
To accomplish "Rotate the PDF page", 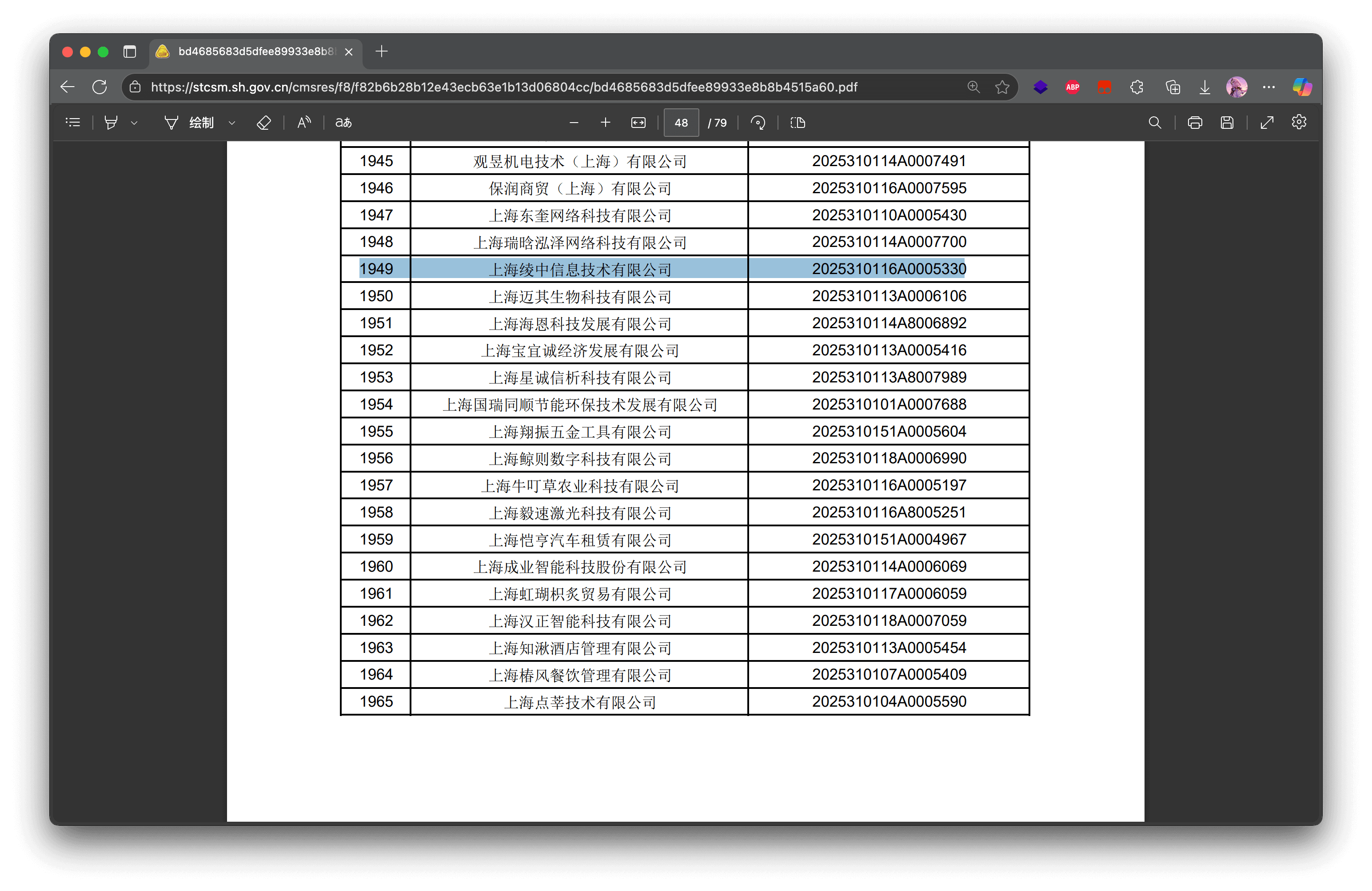I will (x=758, y=122).
